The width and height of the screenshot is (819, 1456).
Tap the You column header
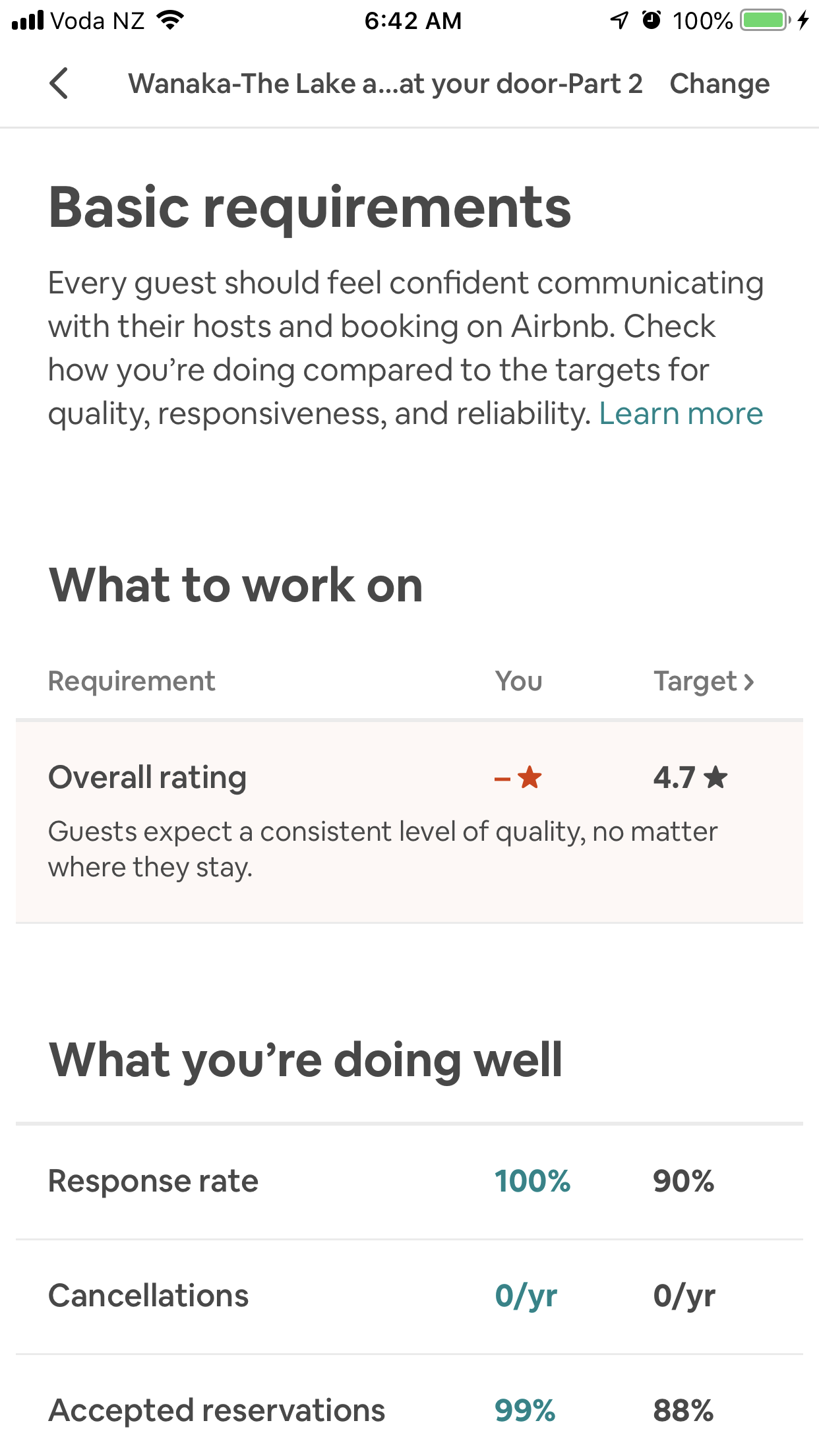click(519, 682)
